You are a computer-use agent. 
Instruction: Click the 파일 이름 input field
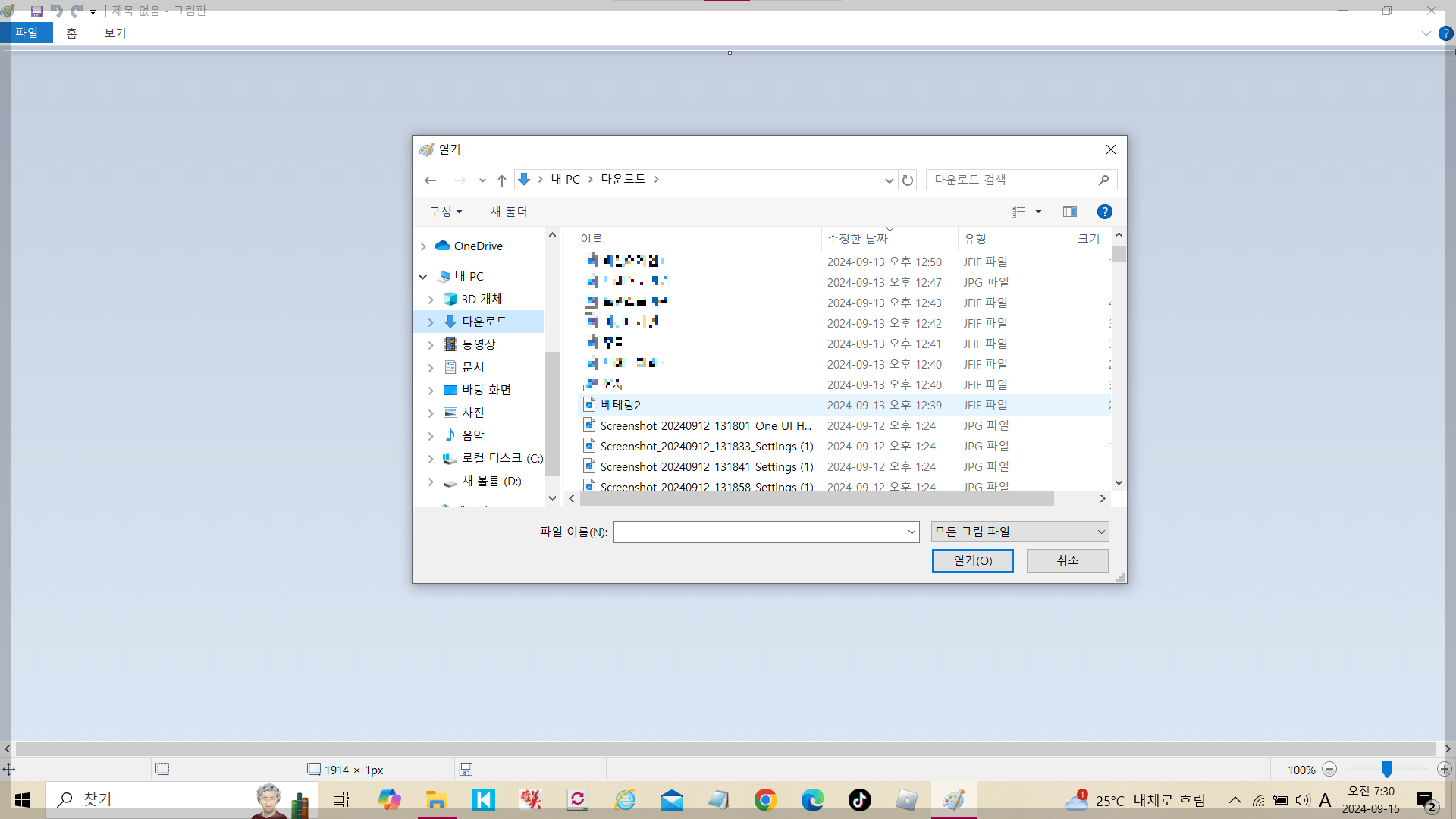pyautogui.click(x=760, y=532)
